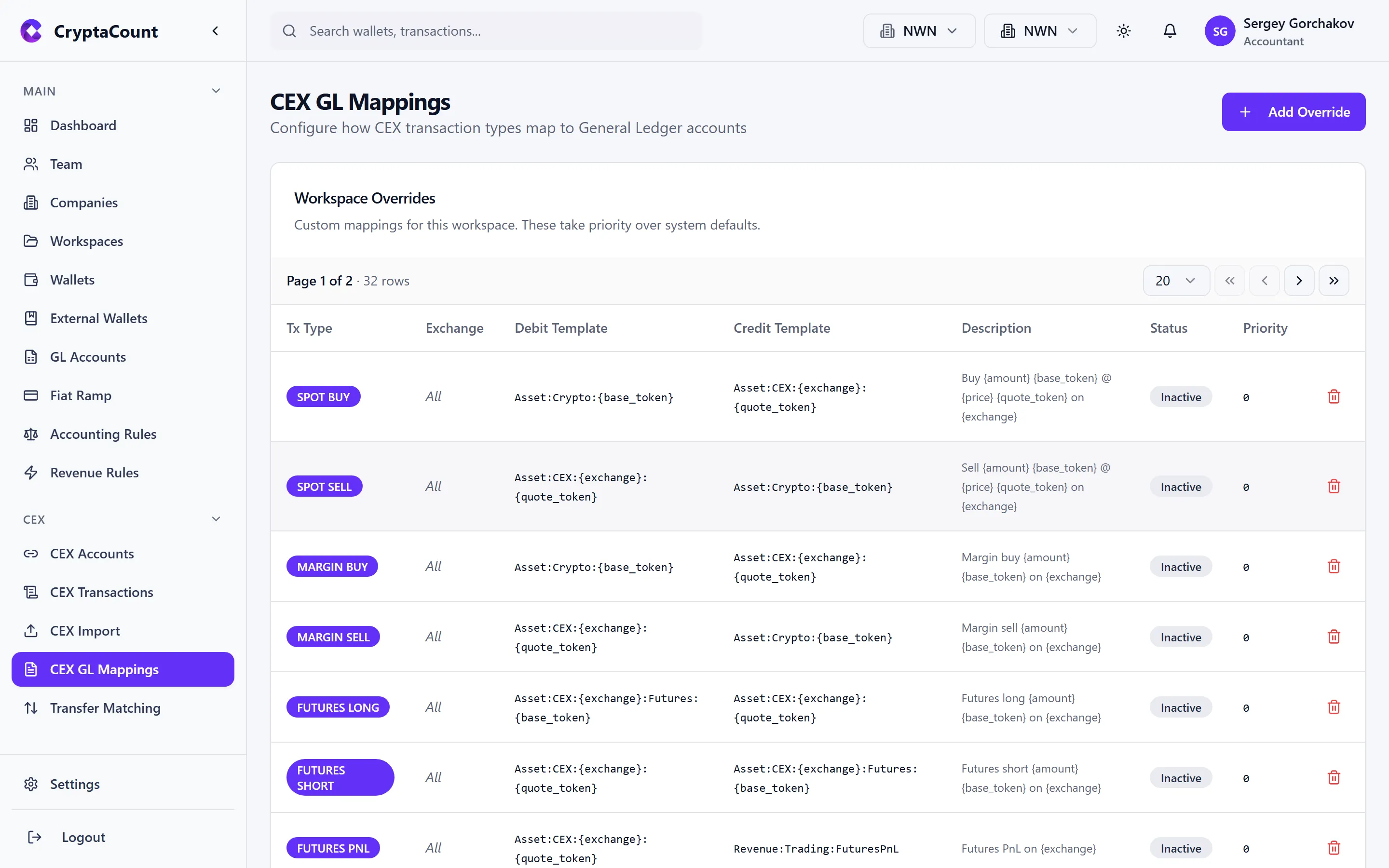
Task: Toggle light/dark theme with the sun icon
Action: coord(1123,30)
